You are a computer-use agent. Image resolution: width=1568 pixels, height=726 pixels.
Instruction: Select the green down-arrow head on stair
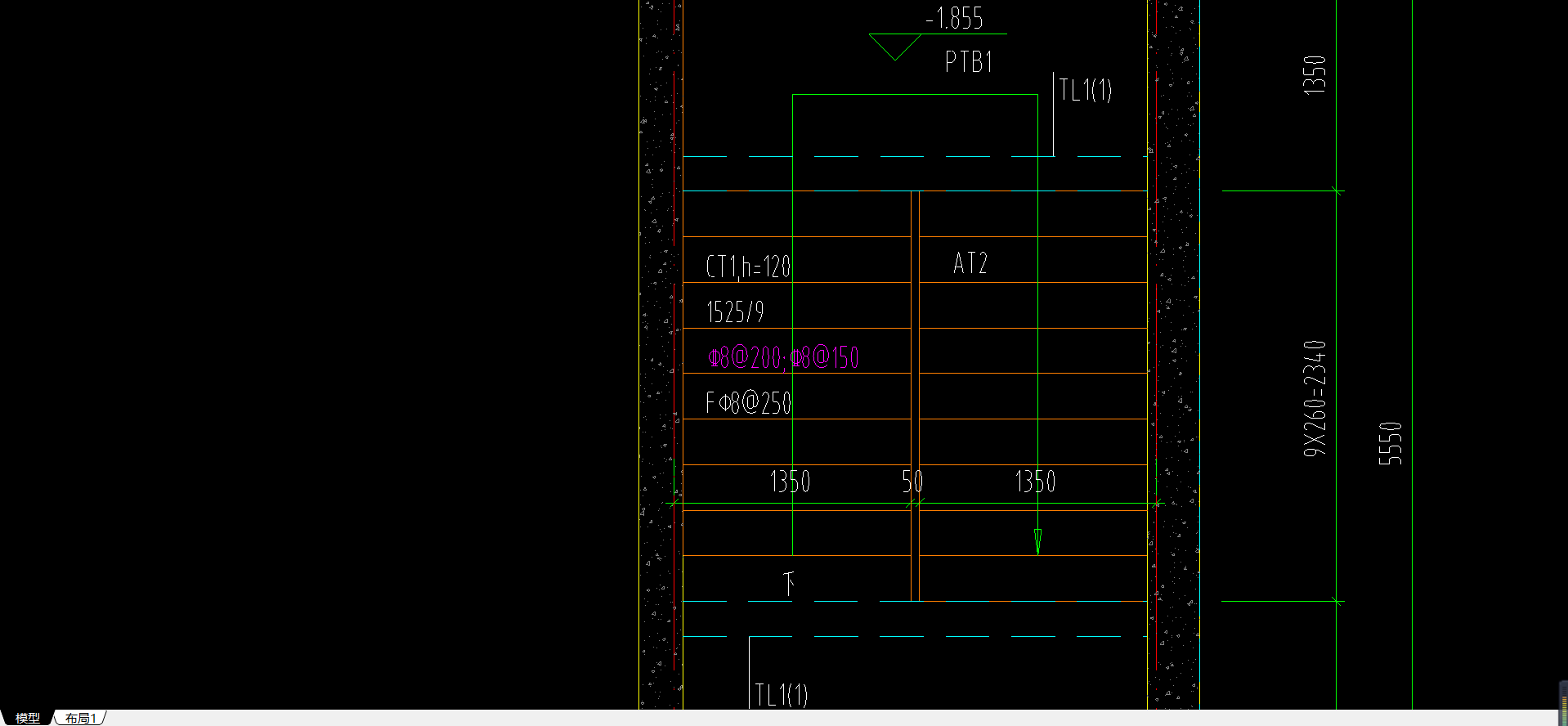point(1037,542)
